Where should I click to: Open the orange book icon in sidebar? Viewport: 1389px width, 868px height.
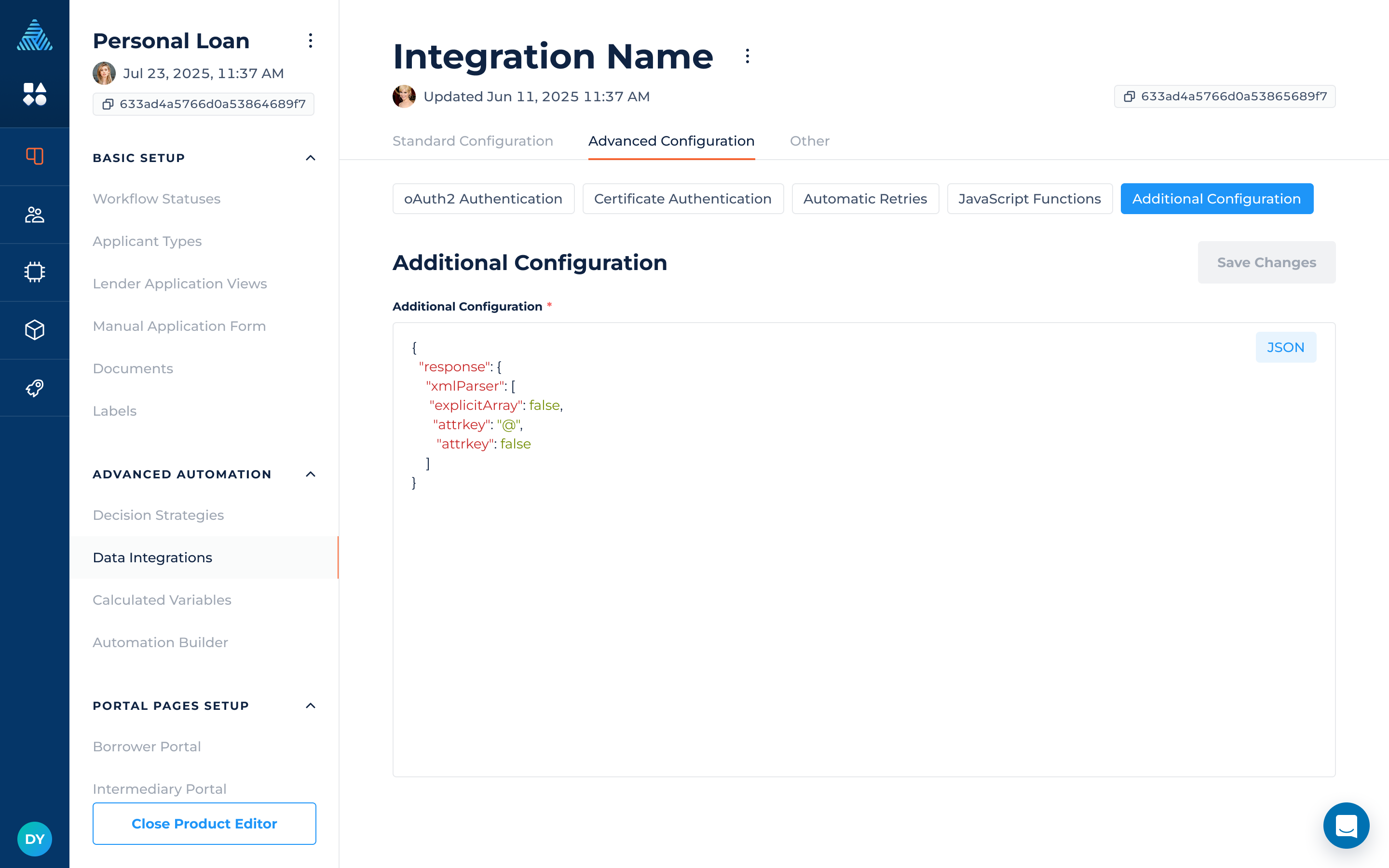[34, 156]
